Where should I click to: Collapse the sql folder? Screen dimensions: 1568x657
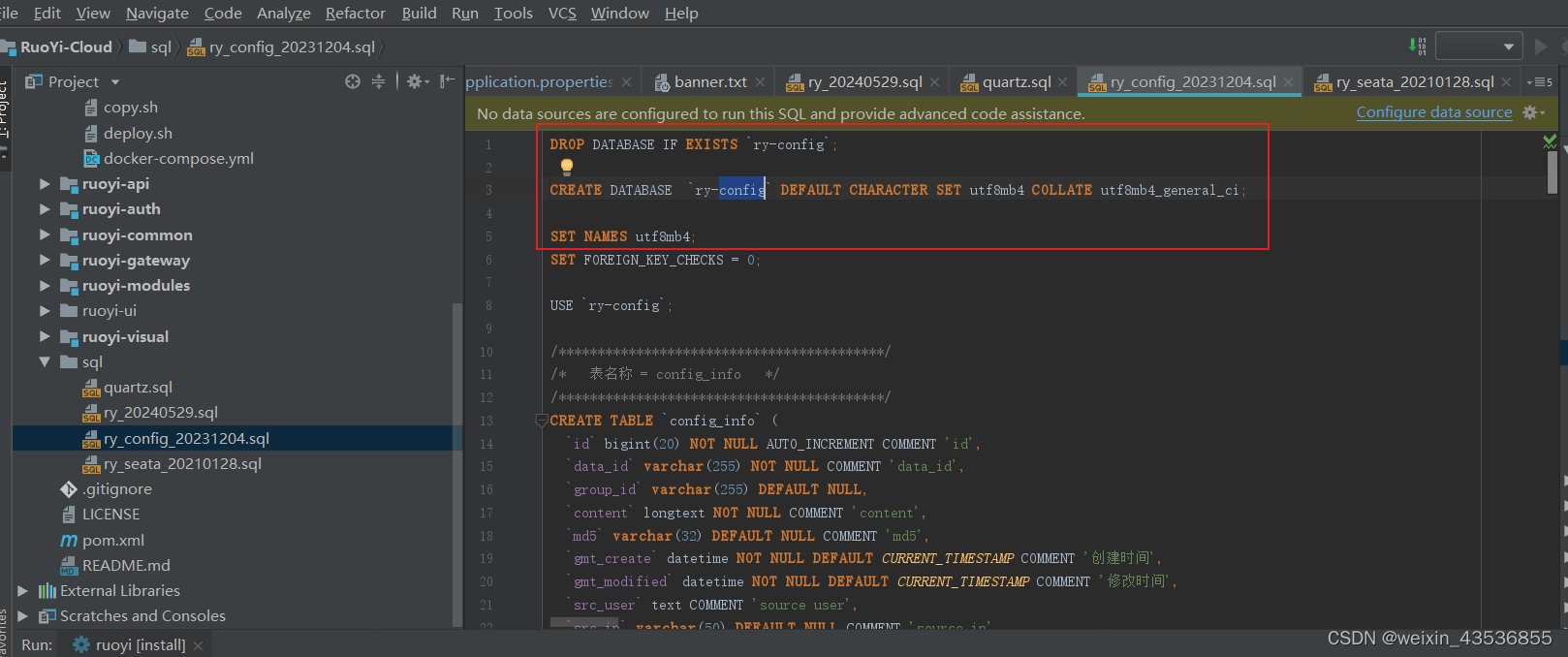(45, 361)
